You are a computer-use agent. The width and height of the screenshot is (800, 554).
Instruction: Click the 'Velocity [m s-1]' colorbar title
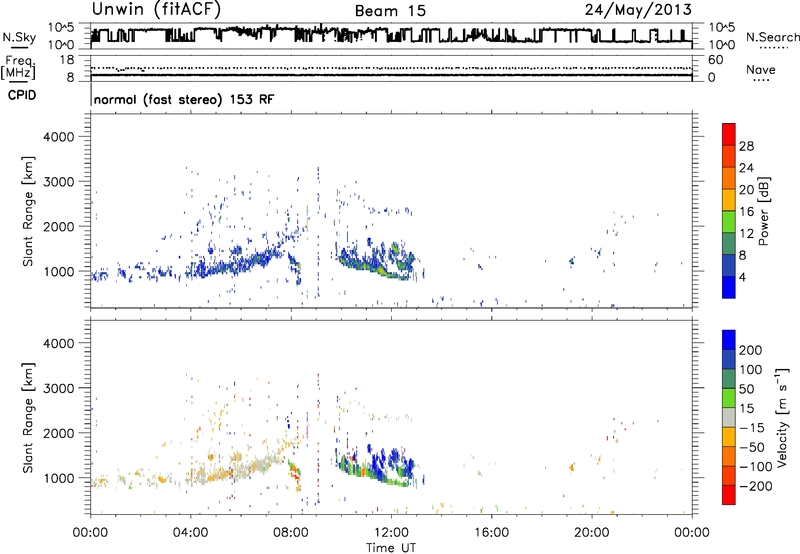783,417
